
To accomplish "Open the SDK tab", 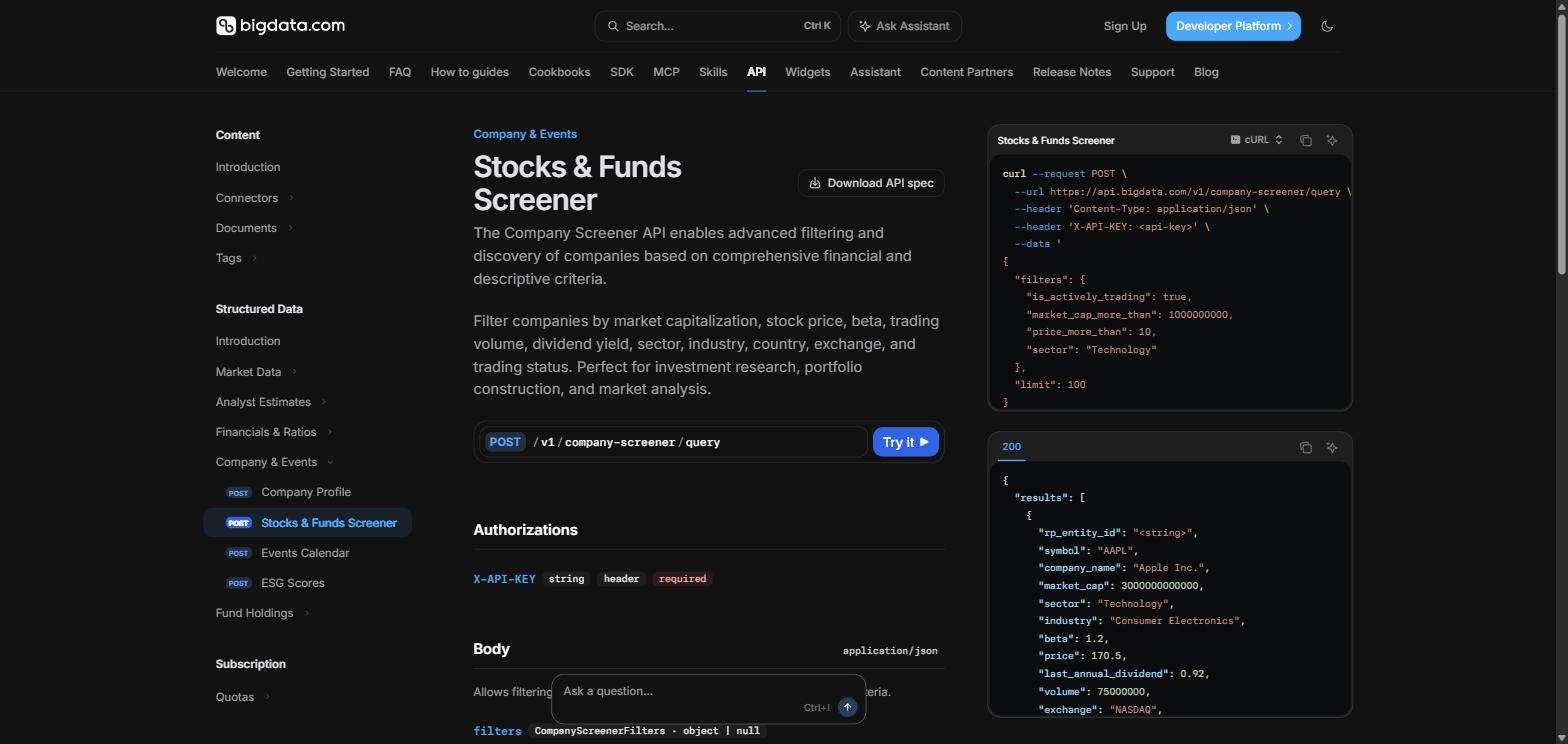I will 622,72.
